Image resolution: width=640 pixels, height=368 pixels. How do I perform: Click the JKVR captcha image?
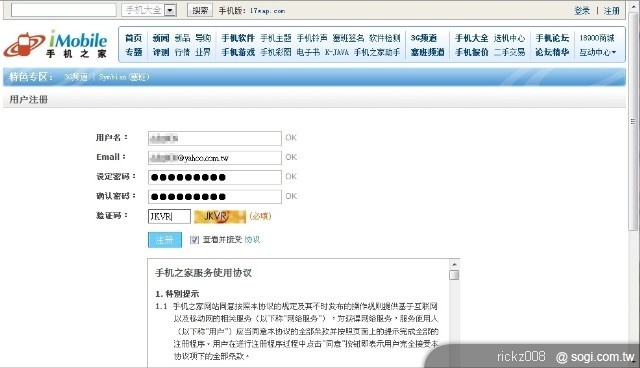point(220,217)
